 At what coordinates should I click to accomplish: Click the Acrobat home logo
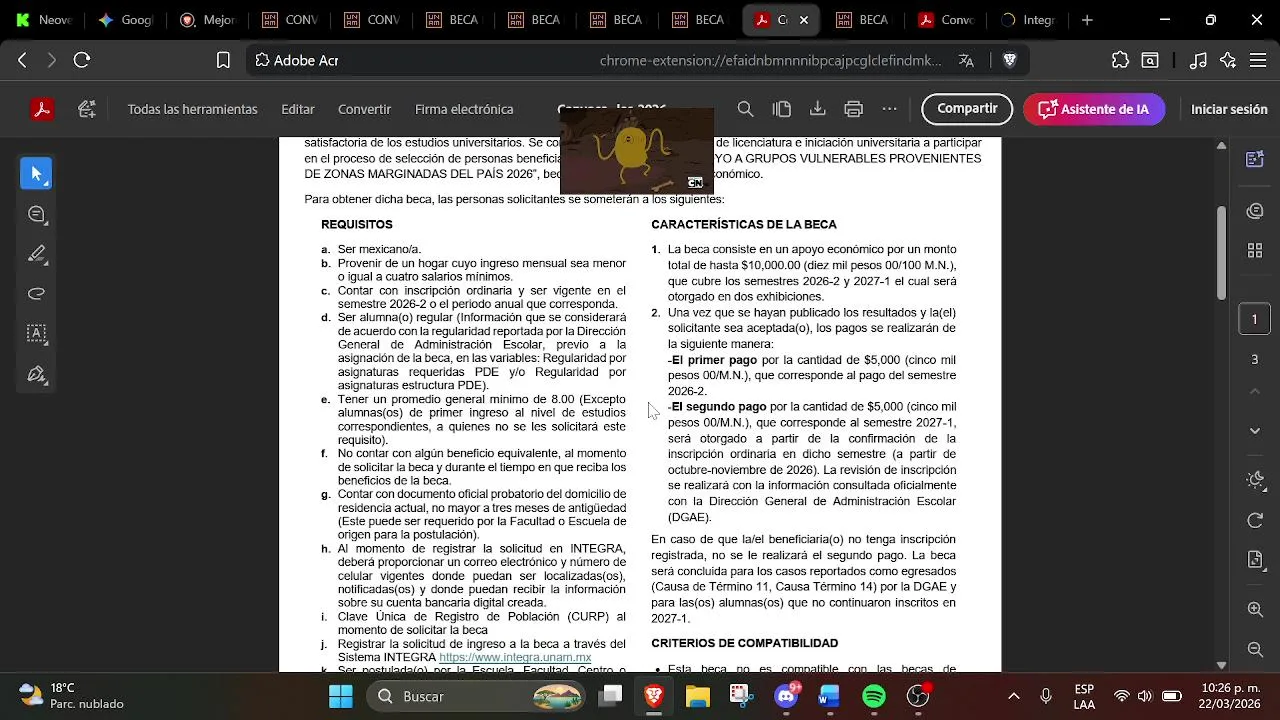tap(42, 109)
